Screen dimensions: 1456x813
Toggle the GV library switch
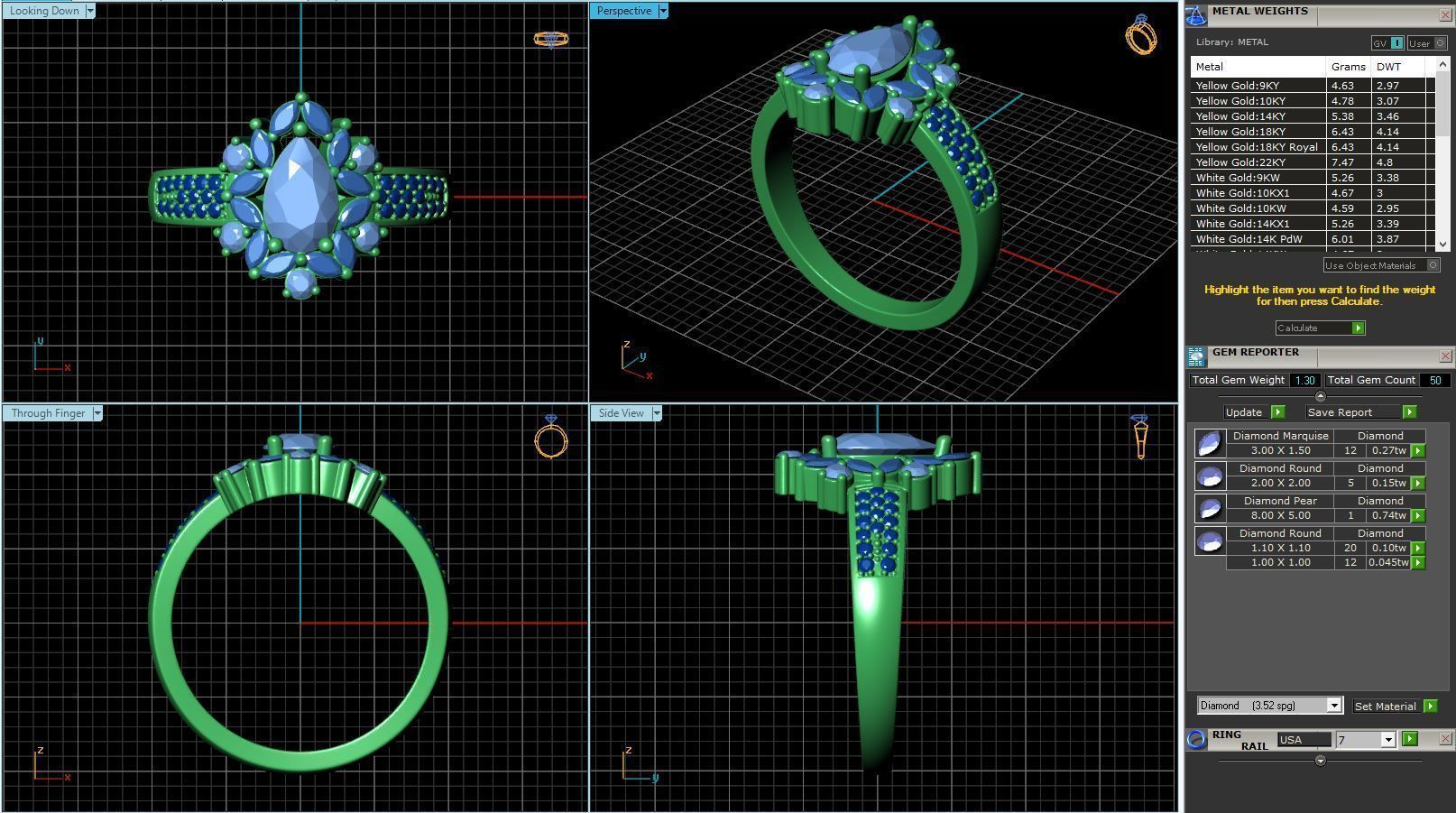(1387, 43)
